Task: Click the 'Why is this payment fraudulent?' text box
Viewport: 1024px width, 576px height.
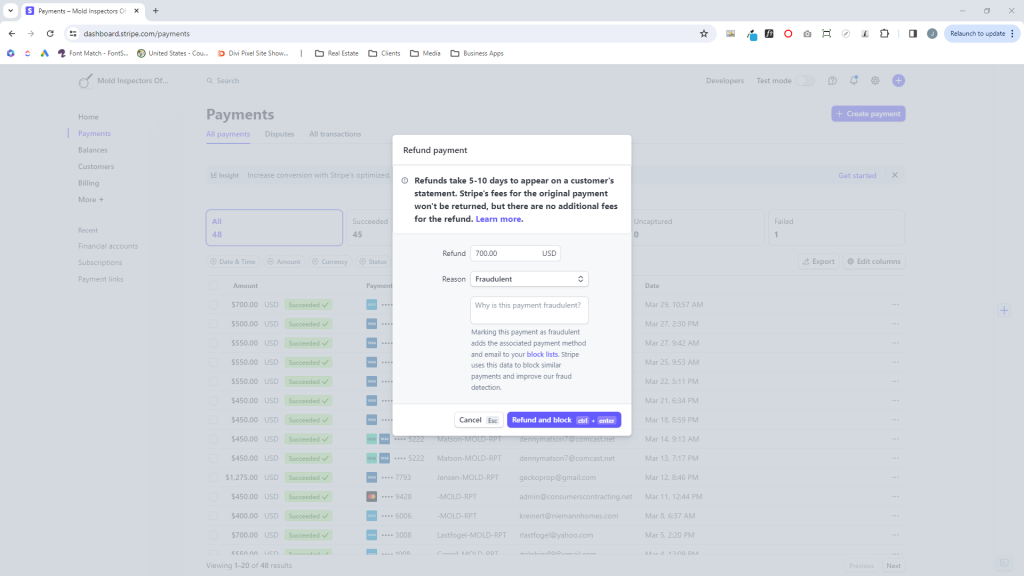Action: pyautogui.click(x=529, y=310)
